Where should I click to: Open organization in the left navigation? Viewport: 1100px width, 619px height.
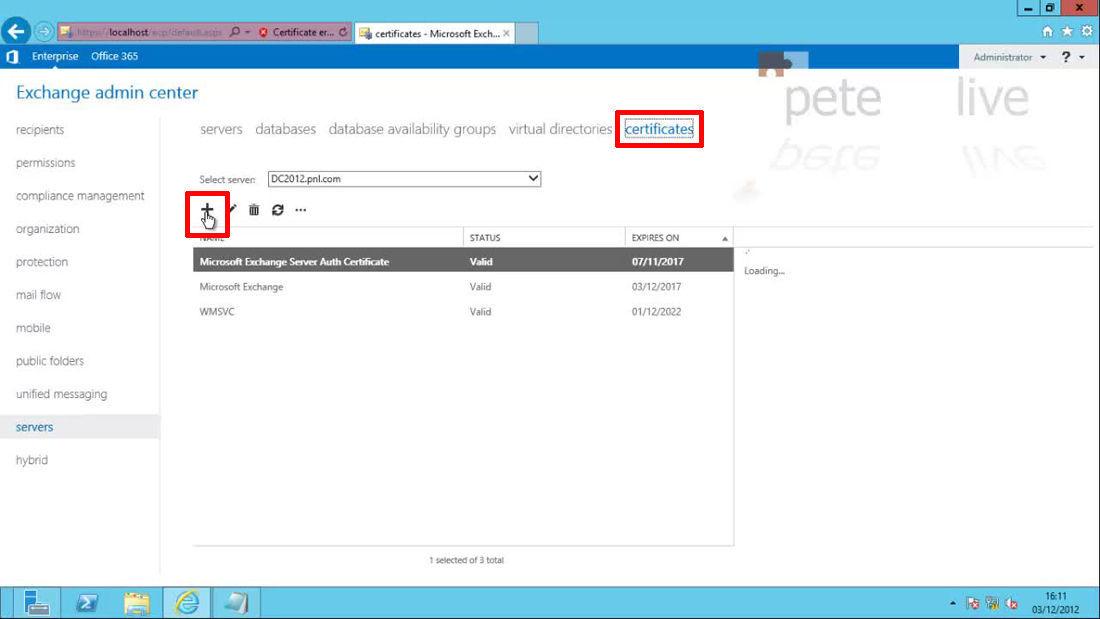coord(48,229)
